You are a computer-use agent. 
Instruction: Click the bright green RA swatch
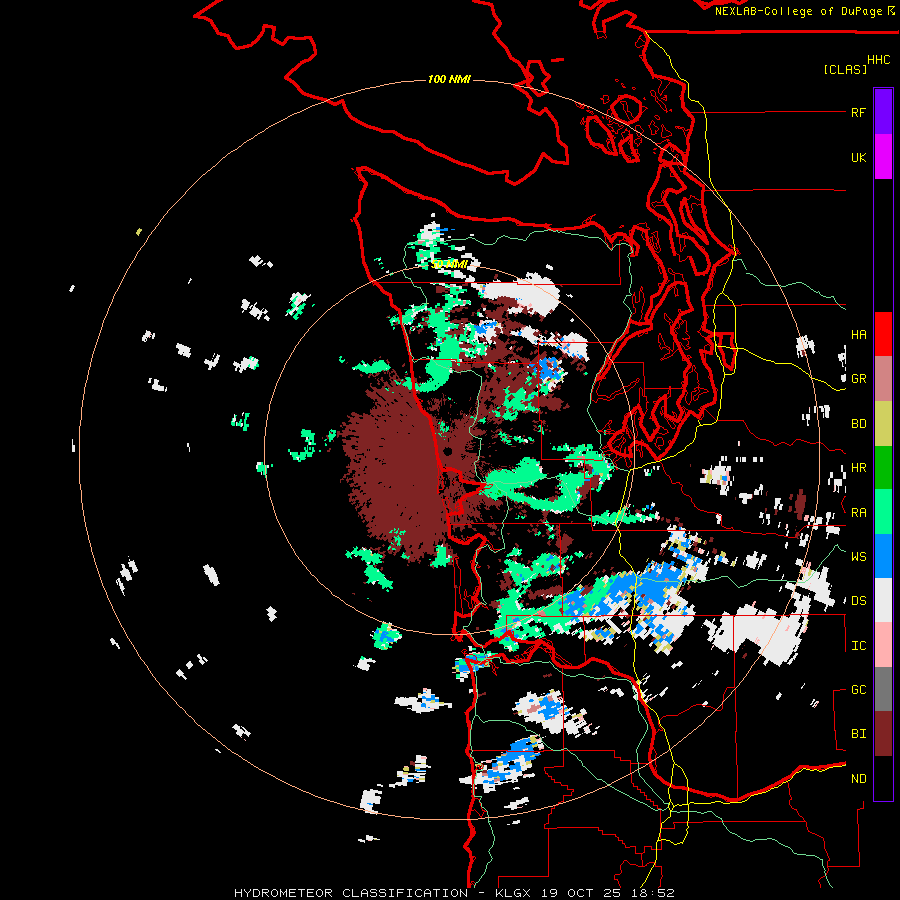883,512
